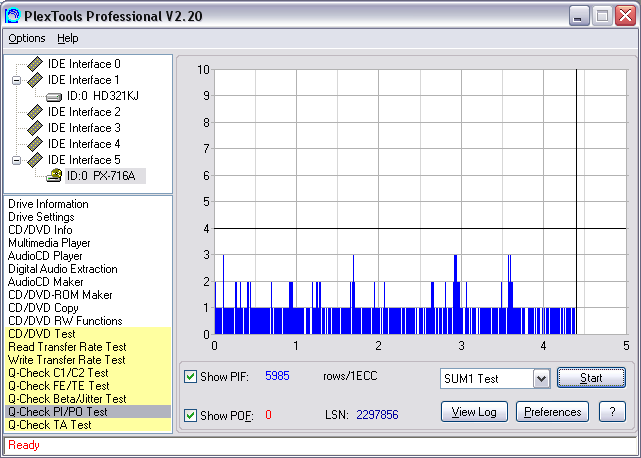Click the IDE Interface 2 chip icon
This screenshot has height=458, width=641.
tap(35, 112)
